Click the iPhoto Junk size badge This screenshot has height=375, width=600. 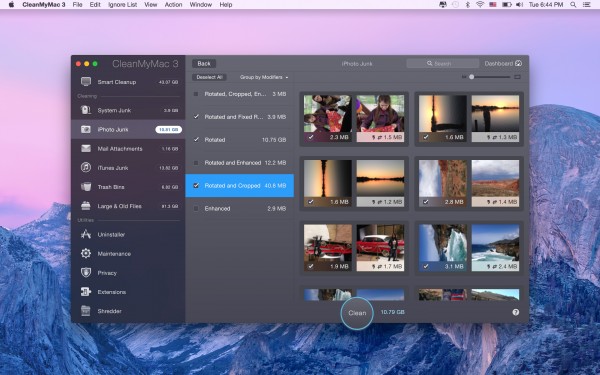coord(168,129)
